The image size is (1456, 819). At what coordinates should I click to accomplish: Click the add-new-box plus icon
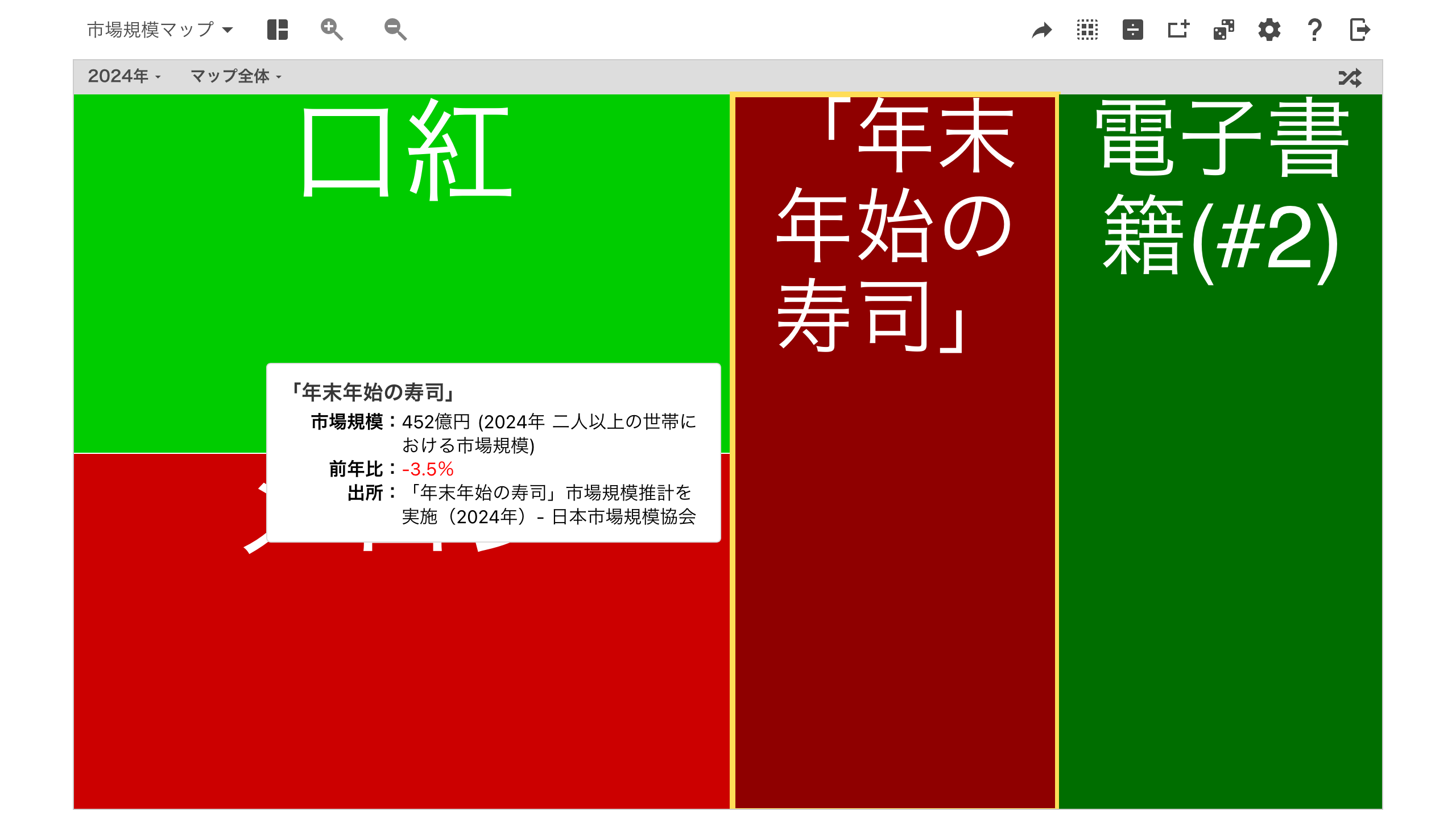1178,30
